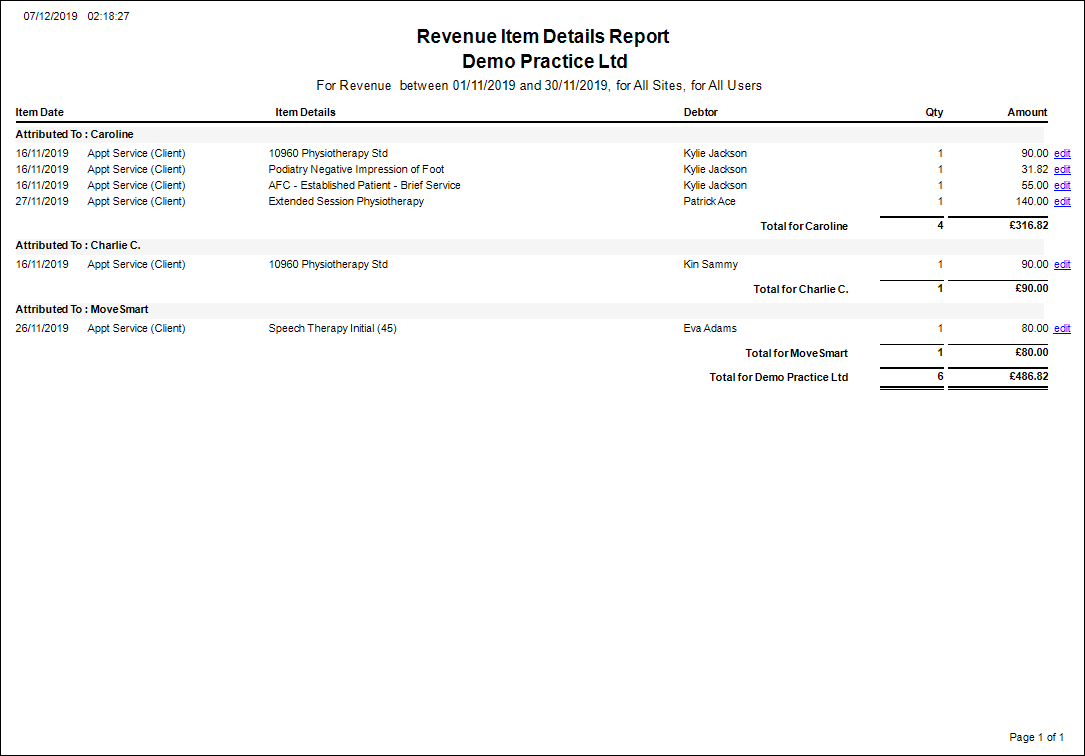Click debtor name Eva Adams
The image size is (1085, 756).
click(x=710, y=329)
